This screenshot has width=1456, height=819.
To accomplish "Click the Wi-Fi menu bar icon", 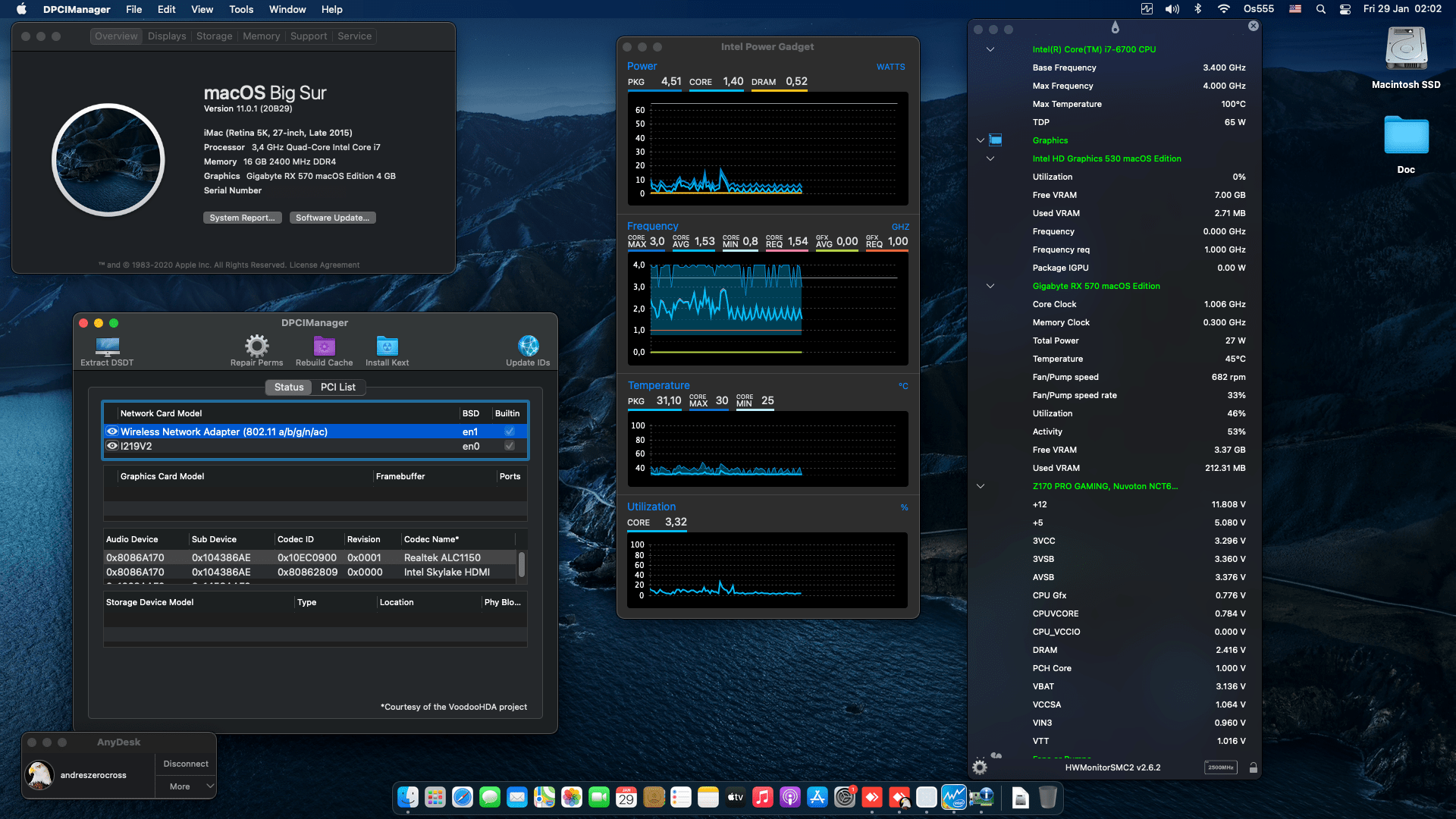I will coord(1224,9).
